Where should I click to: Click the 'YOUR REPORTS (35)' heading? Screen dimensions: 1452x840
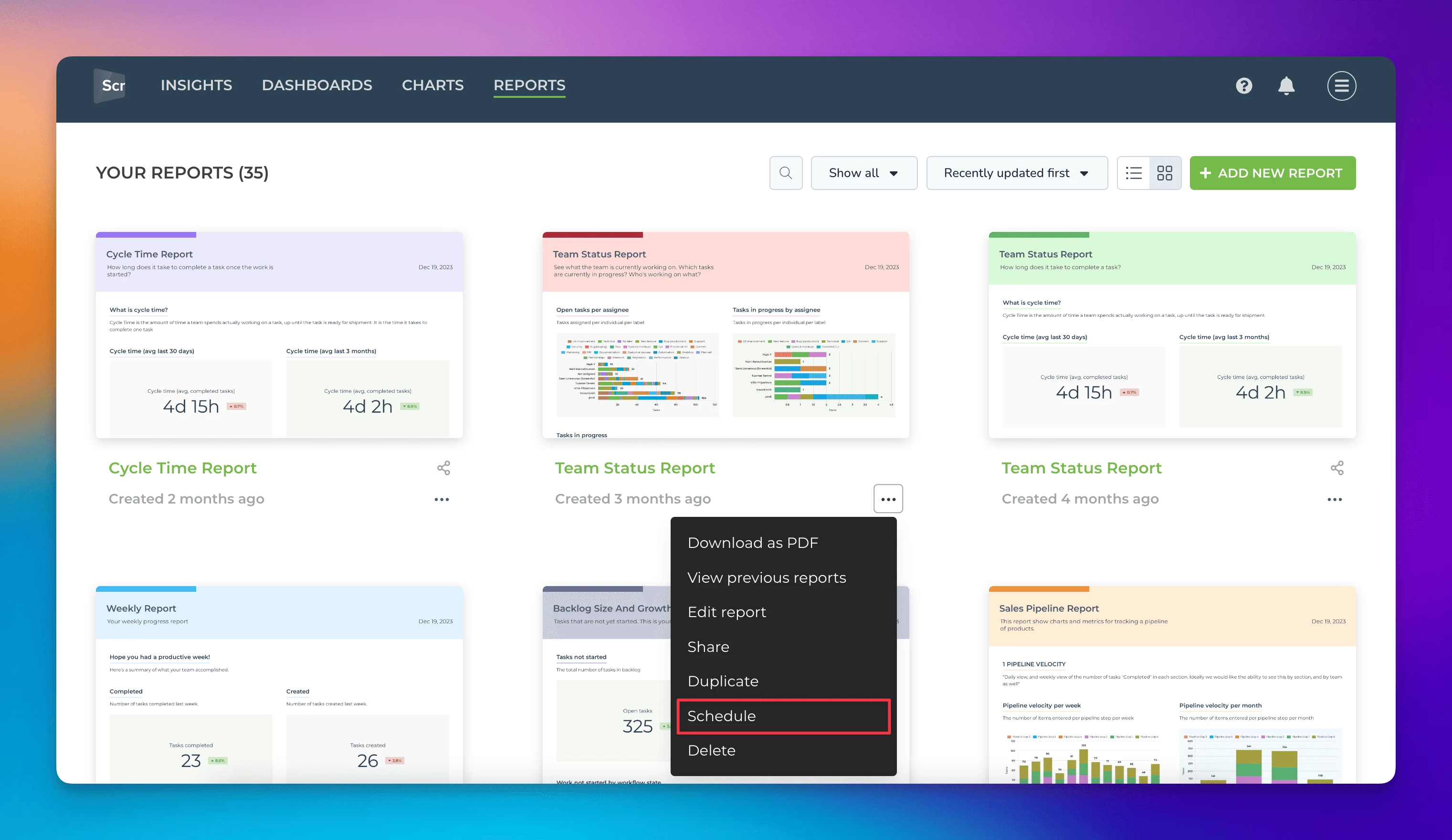(182, 173)
